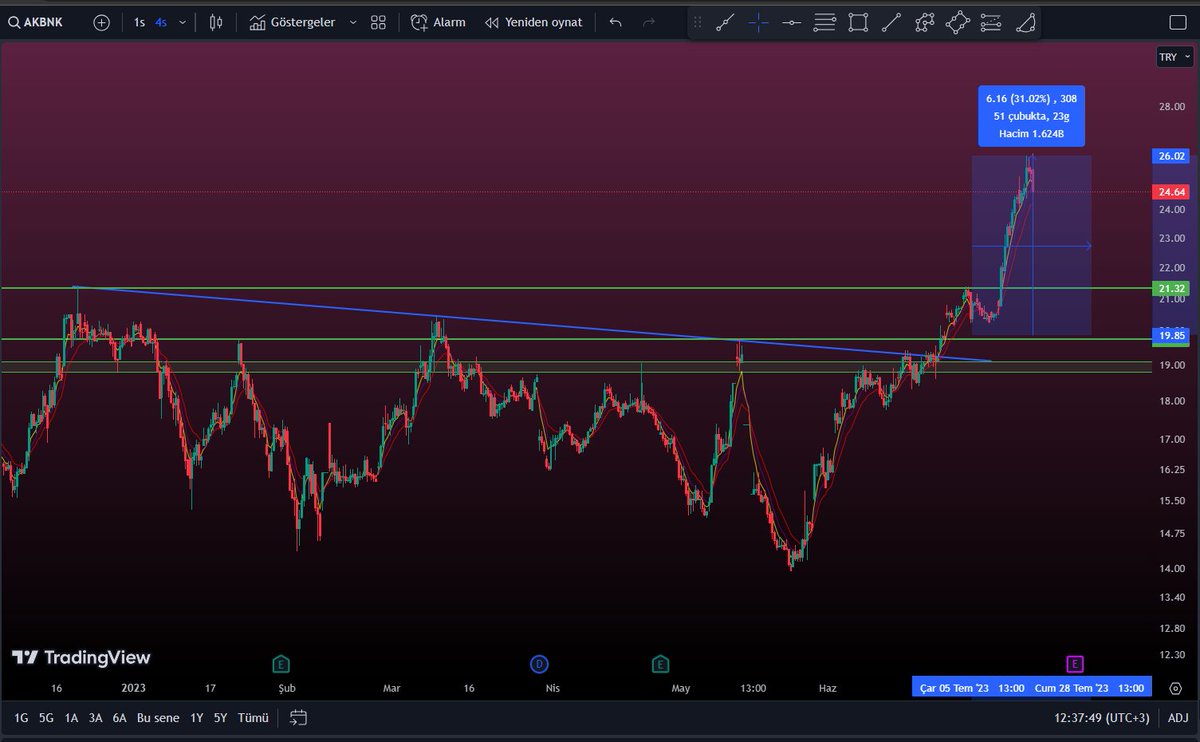Select the price range measuring tool
The width and height of the screenshot is (1200, 742).
990,22
